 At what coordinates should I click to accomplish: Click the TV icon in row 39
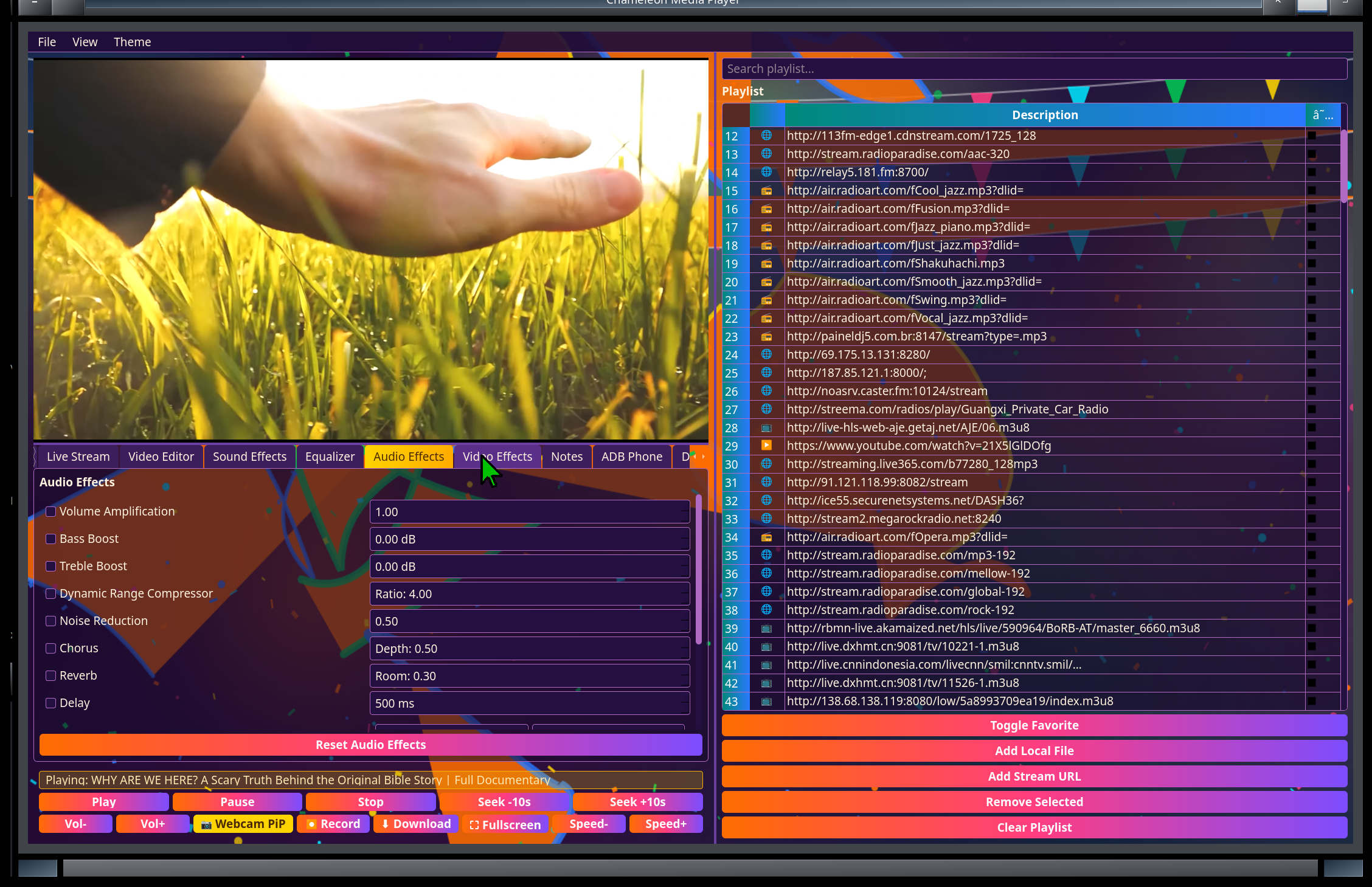(766, 628)
